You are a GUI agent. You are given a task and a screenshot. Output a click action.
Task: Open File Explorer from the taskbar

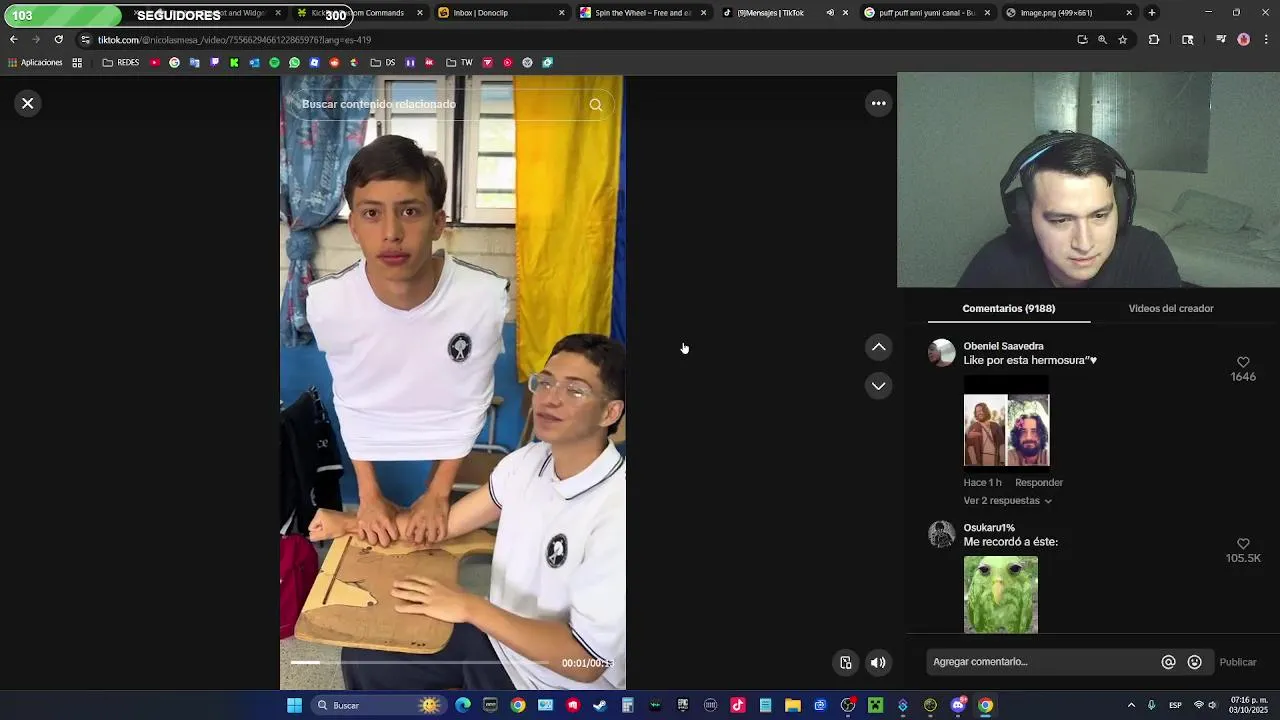coord(792,705)
